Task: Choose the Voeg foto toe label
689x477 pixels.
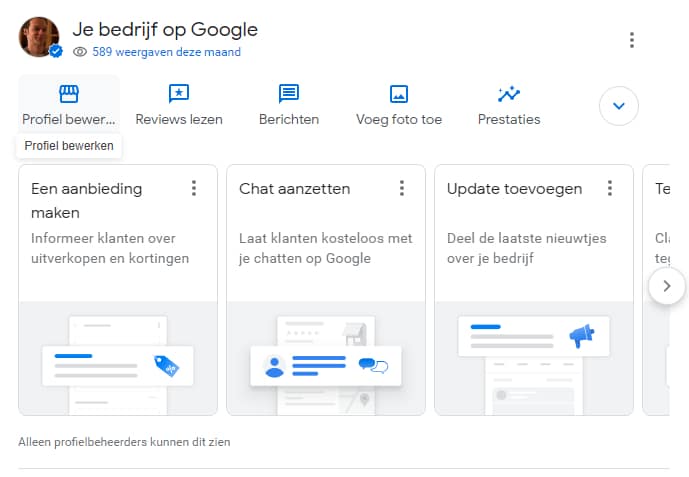Action: pos(399,119)
